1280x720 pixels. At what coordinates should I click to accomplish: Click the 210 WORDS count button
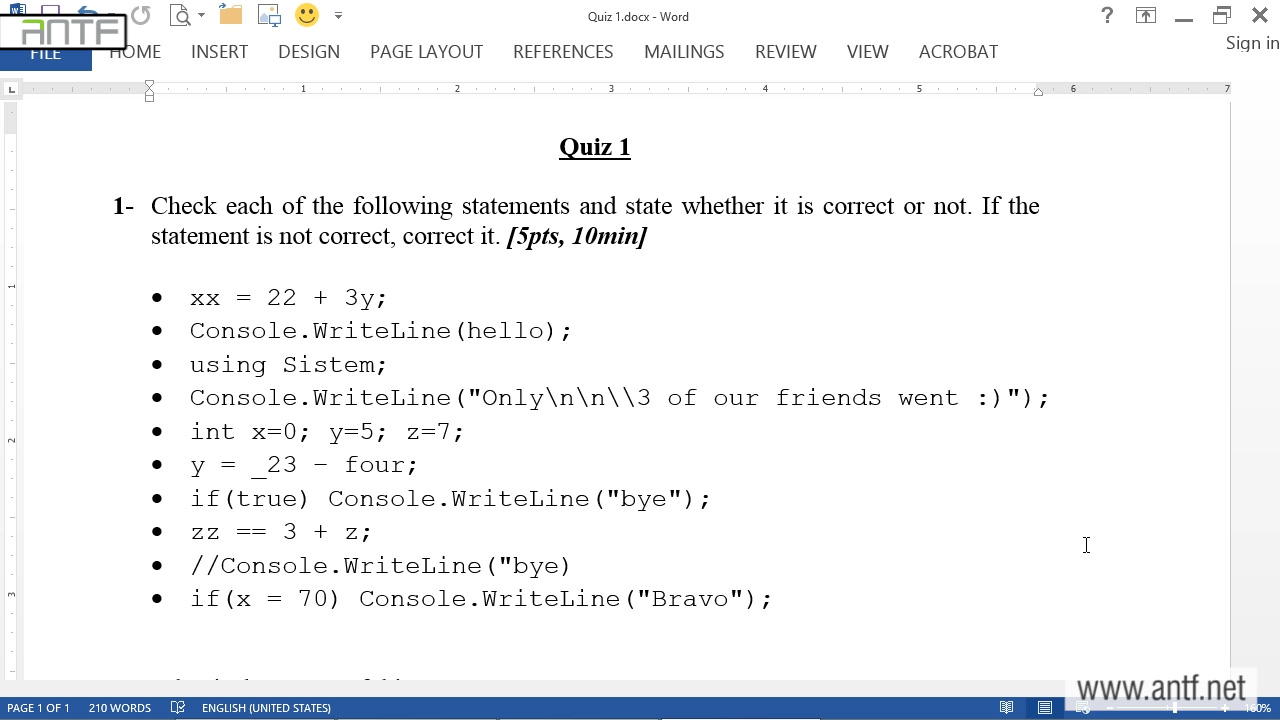pos(119,708)
